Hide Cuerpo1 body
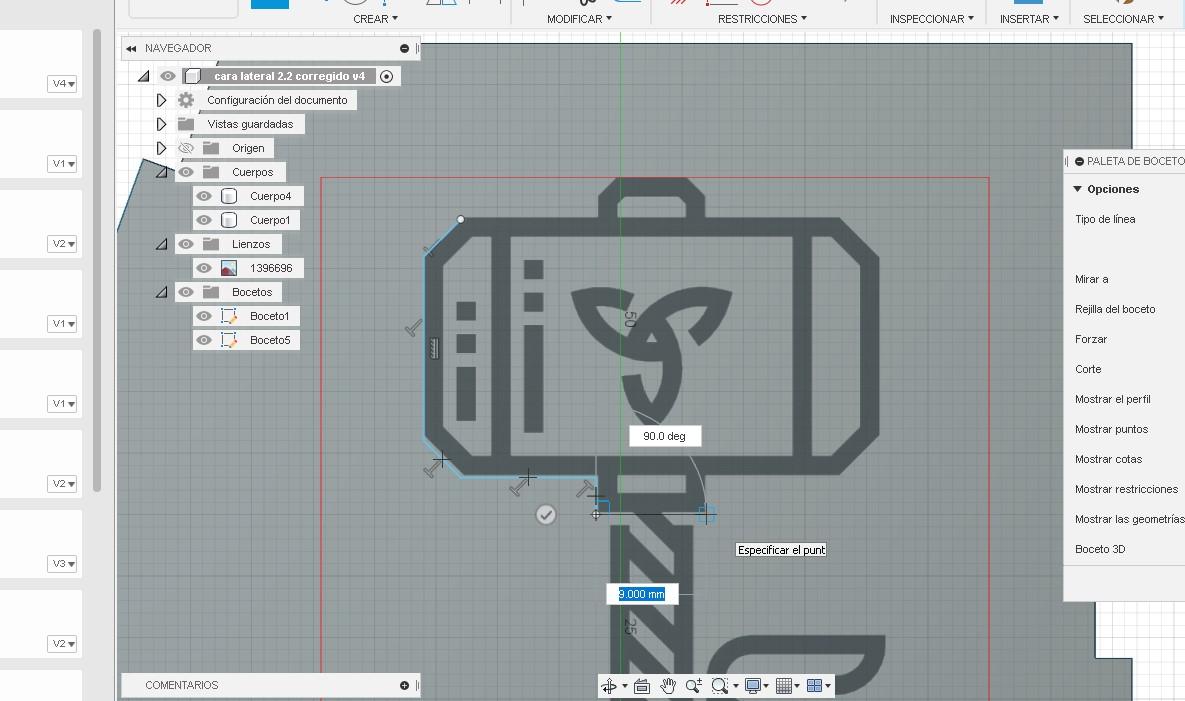This screenshot has width=1185, height=701. point(204,220)
